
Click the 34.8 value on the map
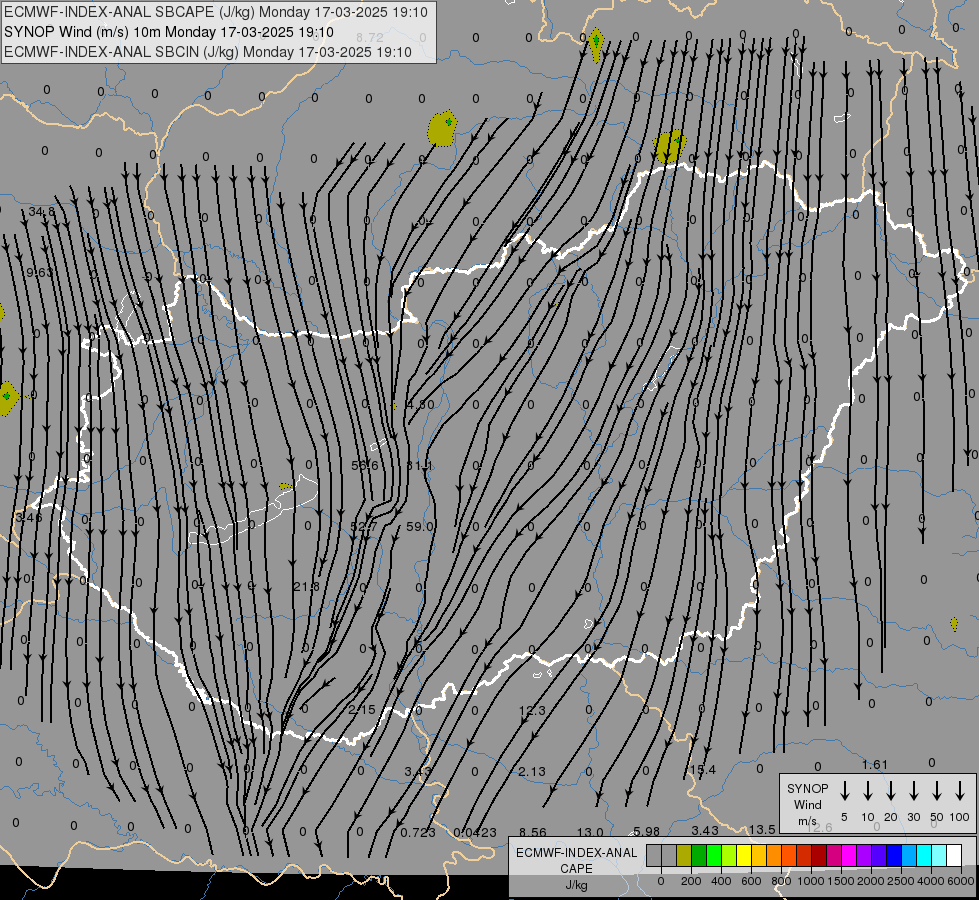41,212
